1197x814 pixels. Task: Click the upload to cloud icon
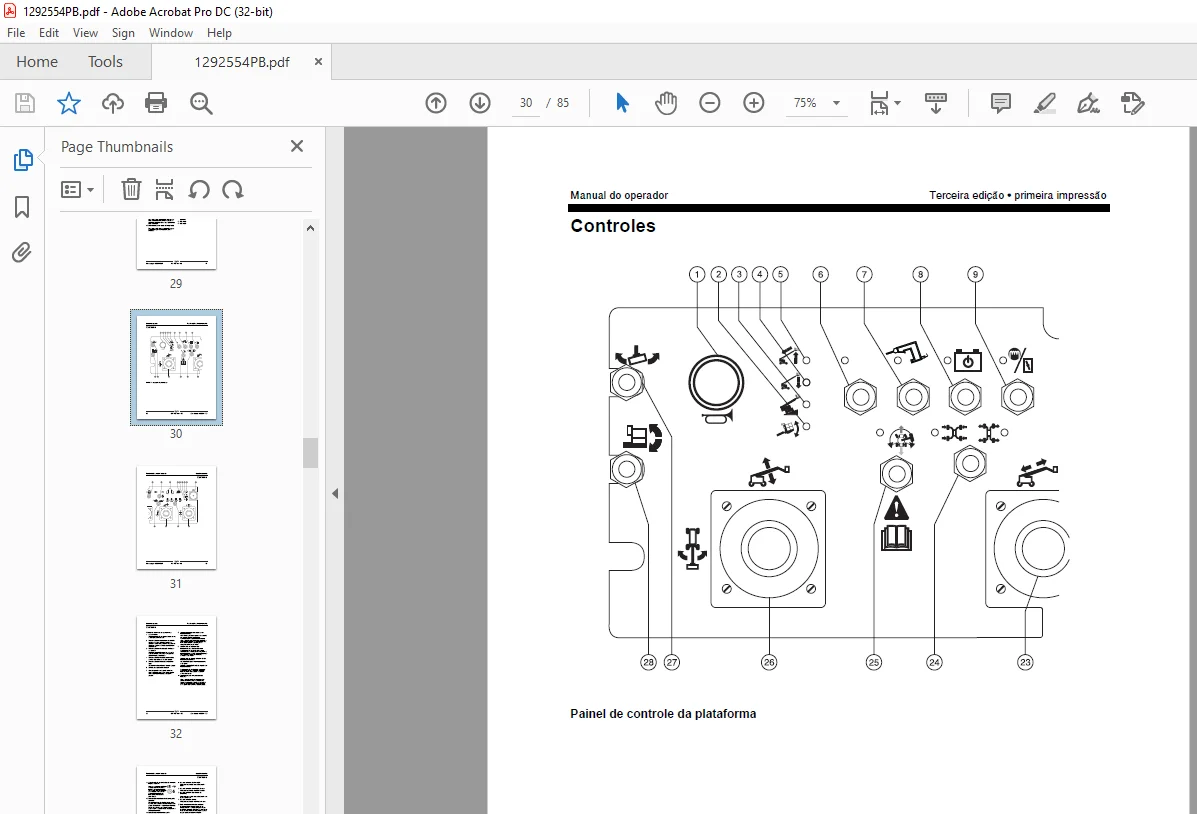[113, 103]
